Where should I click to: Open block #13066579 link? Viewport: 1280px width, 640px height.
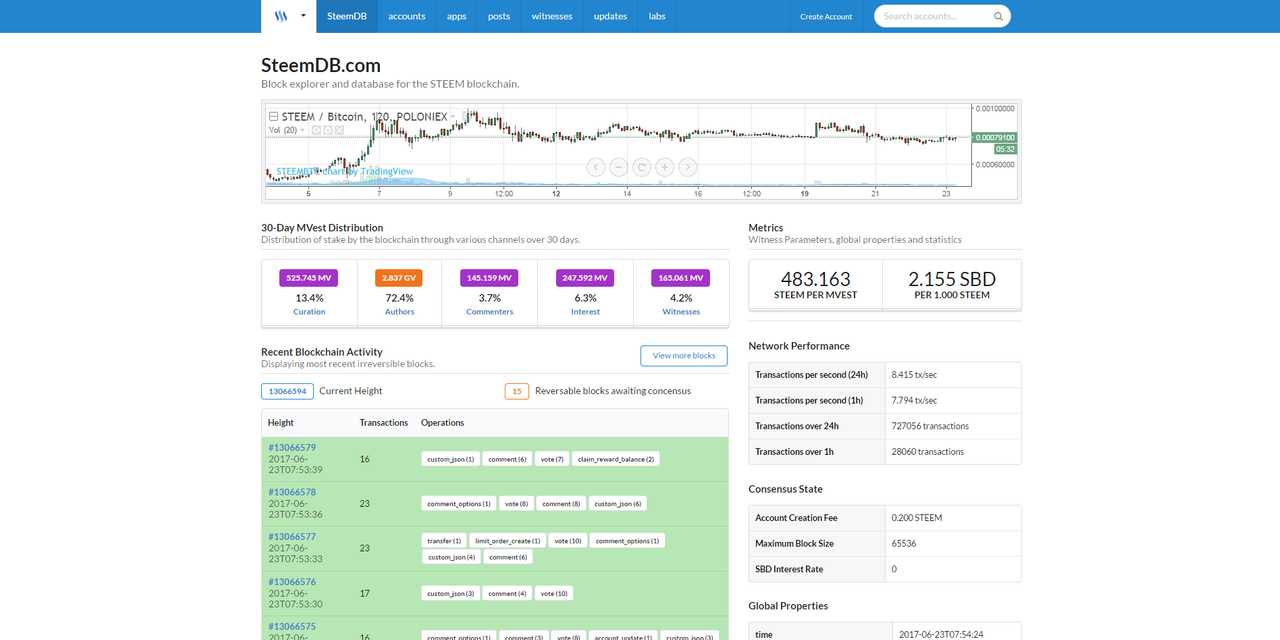pos(292,447)
